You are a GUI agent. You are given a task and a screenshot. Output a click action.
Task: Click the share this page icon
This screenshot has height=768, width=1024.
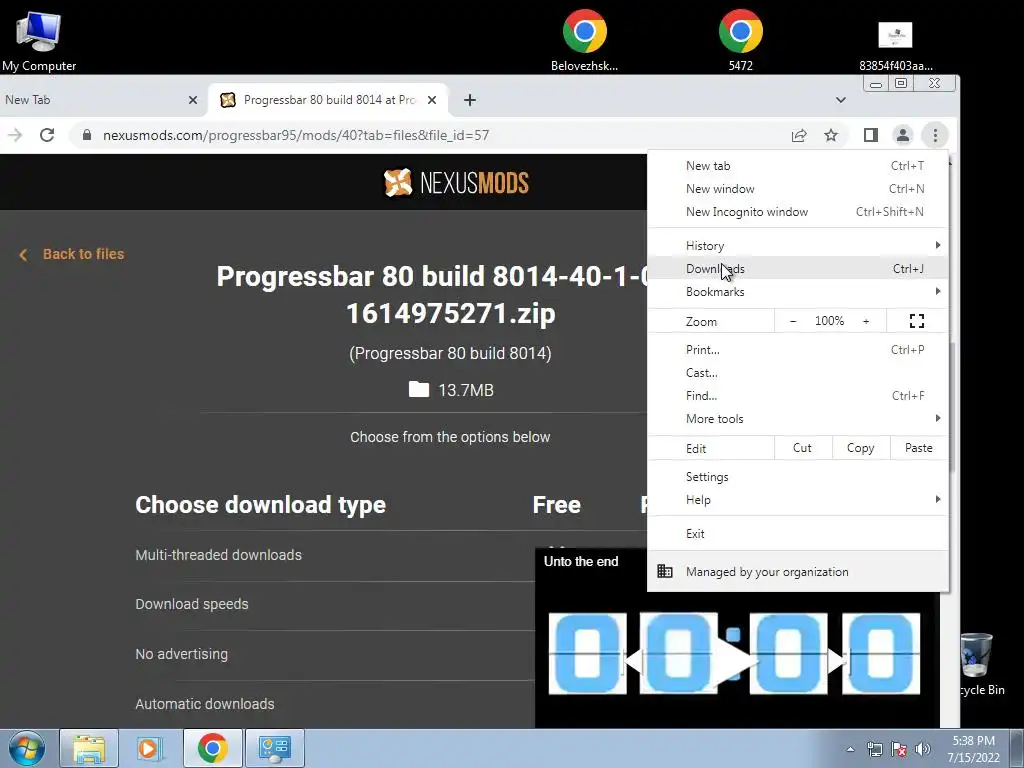[x=799, y=135]
